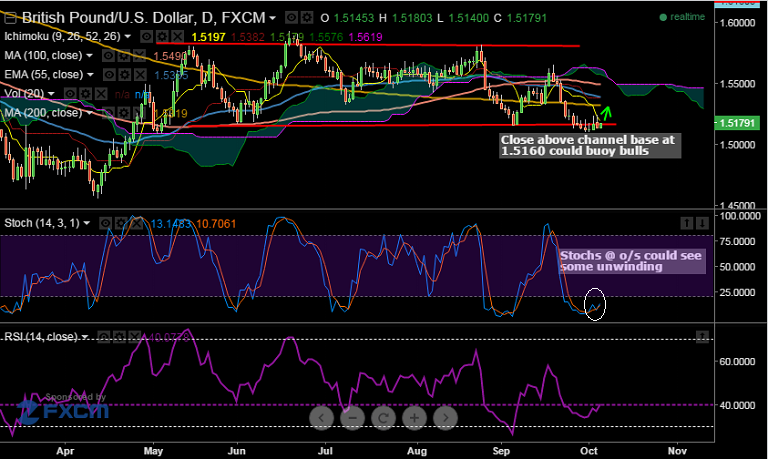Hide the Vol (20) indicator
Screen dimensions: 768x459
pos(70,94)
